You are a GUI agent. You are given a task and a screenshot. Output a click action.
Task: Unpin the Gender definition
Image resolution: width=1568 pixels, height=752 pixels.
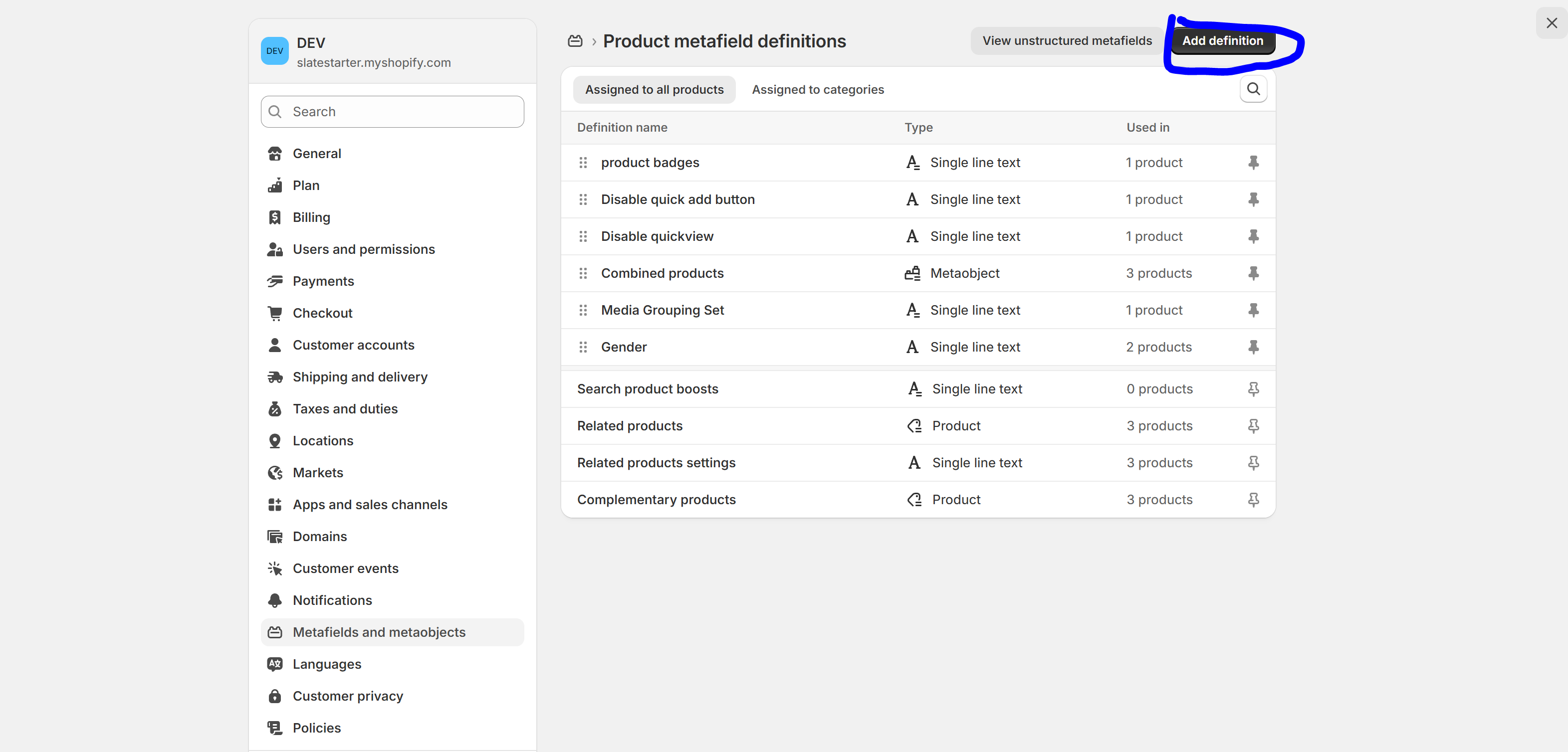(x=1253, y=347)
